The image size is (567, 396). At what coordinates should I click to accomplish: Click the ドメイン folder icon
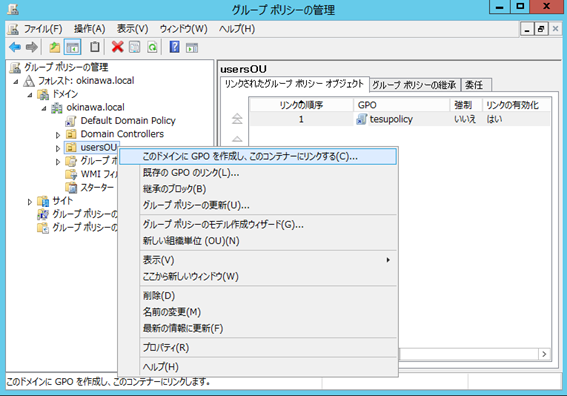pos(43,94)
